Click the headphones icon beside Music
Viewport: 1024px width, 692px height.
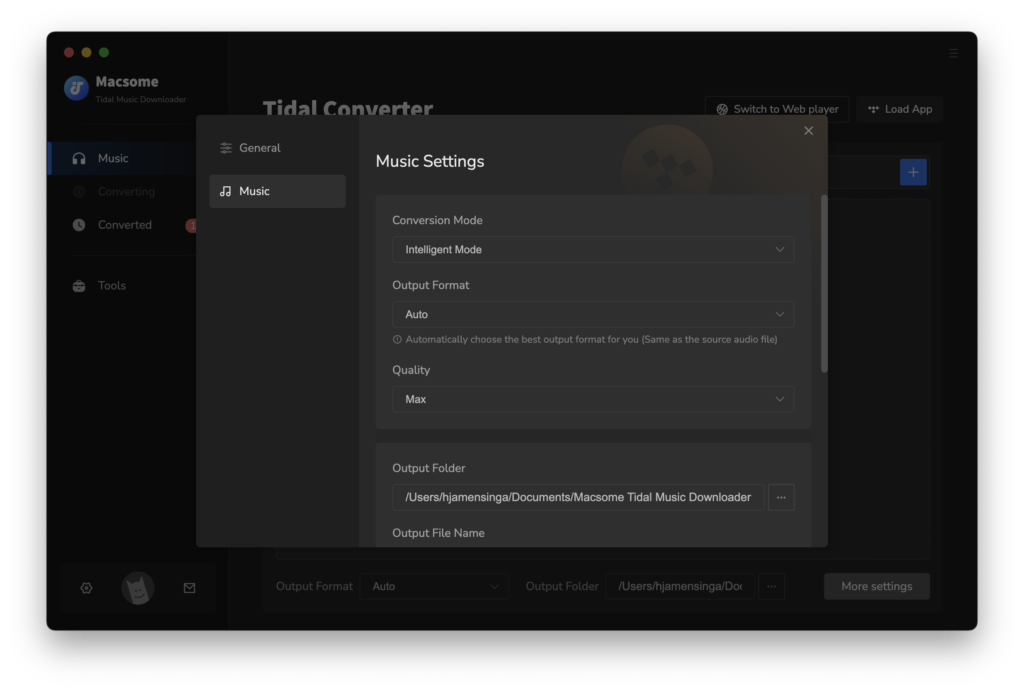(79, 159)
